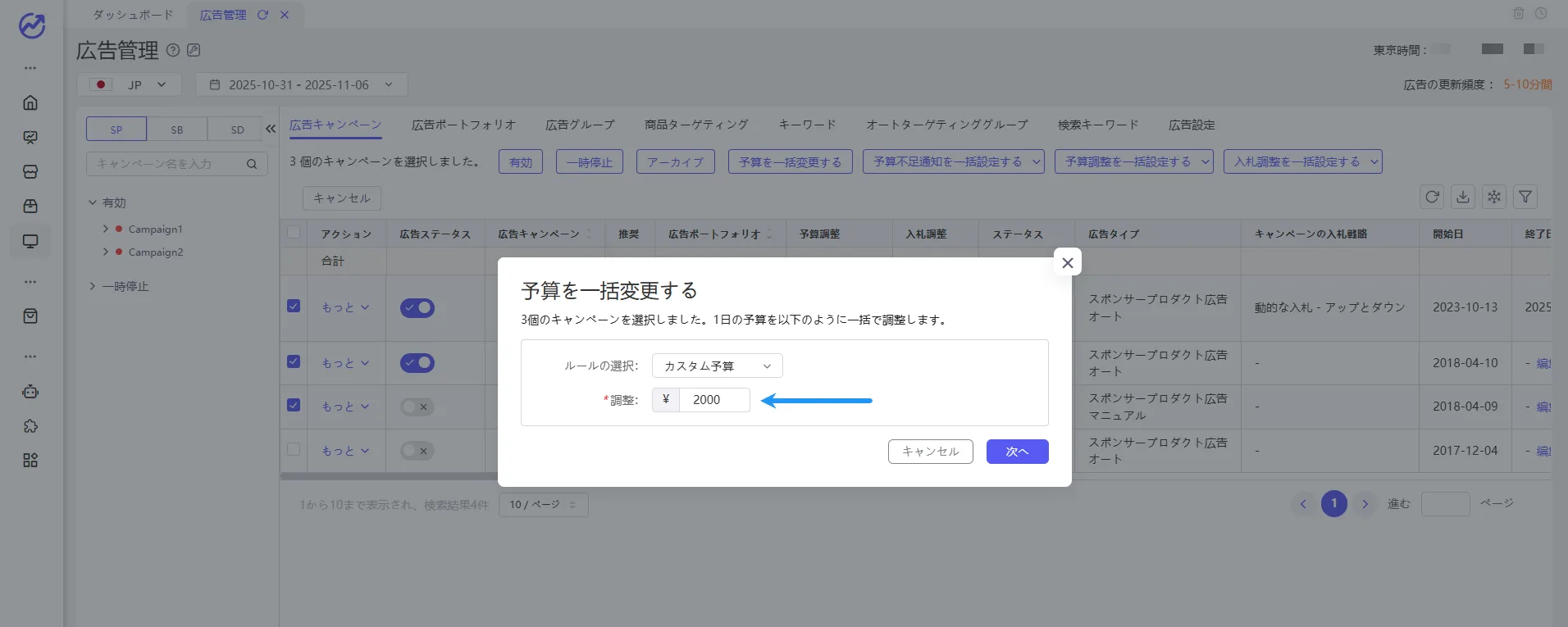1568x627 pixels.
Task: Click the clock history icon at top right
Action: (1541, 13)
